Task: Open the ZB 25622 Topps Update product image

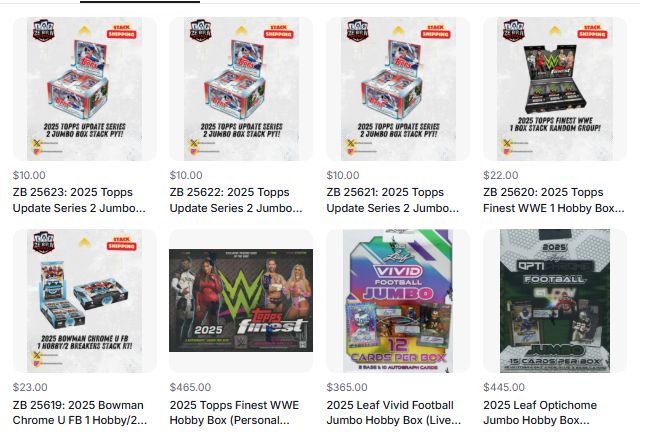Action: pyautogui.click(x=241, y=89)
